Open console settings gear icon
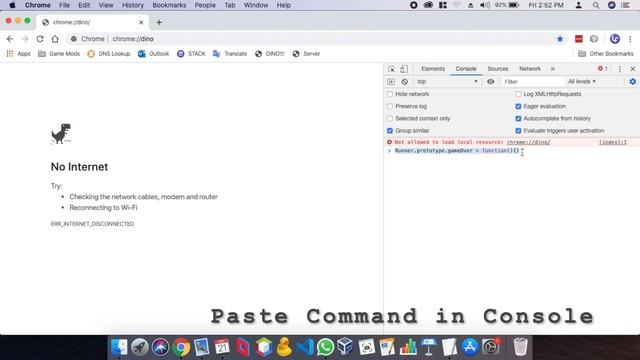This screenshot has height=360, width=640. coord(633,82)
